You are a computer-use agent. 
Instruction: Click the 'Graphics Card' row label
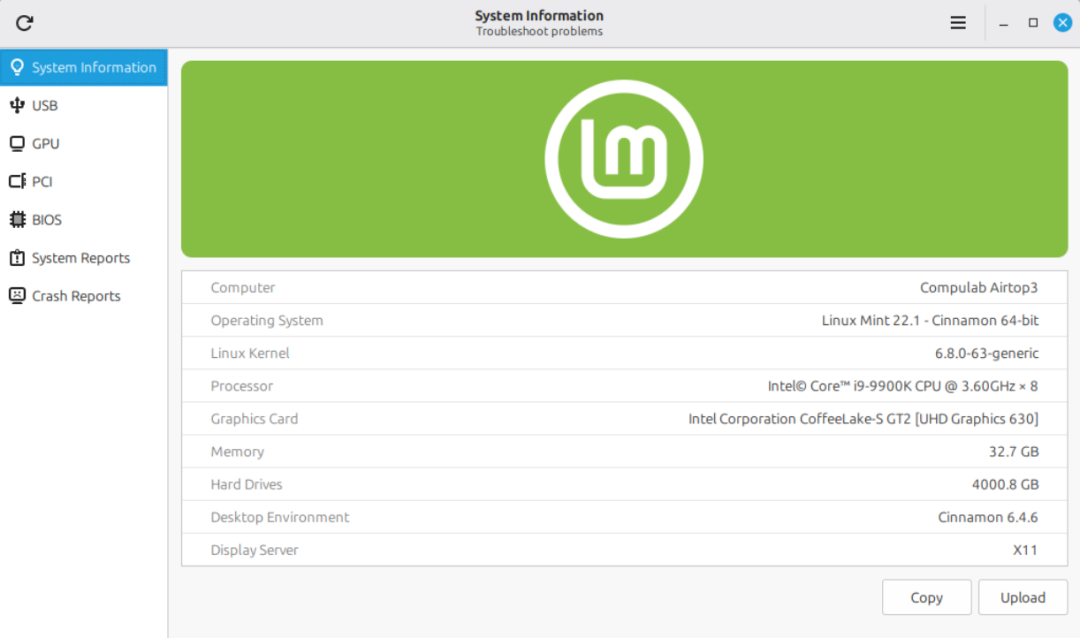[x=254, y=419]
